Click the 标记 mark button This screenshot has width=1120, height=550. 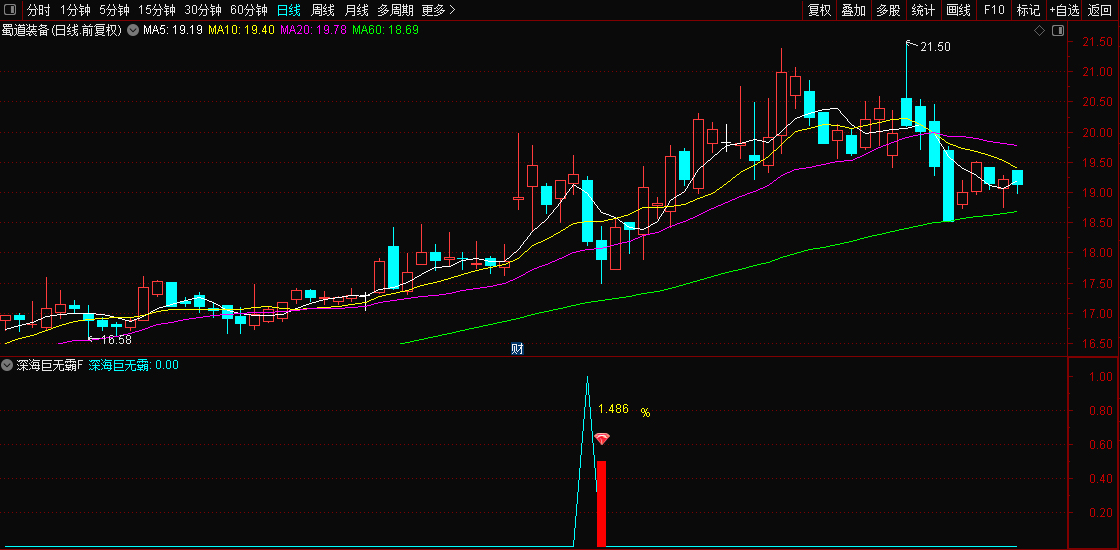tap(1029, 10)
